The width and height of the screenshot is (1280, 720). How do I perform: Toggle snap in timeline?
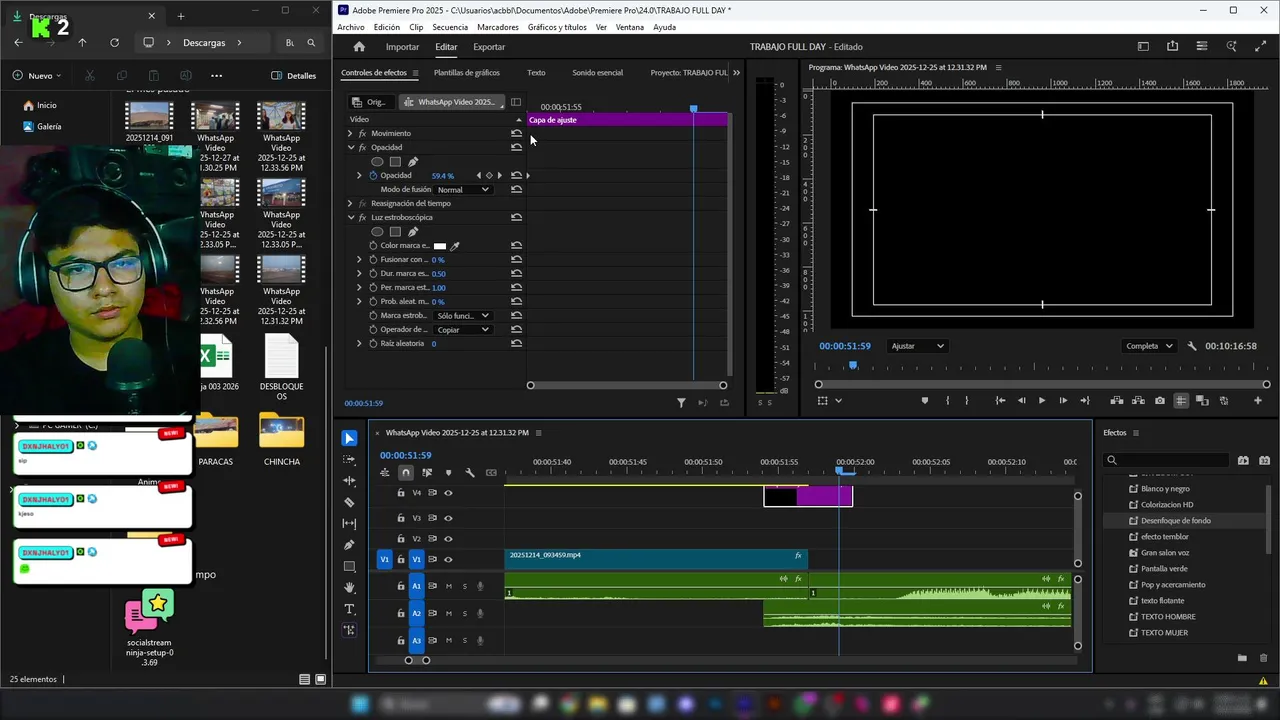(405, 473)
